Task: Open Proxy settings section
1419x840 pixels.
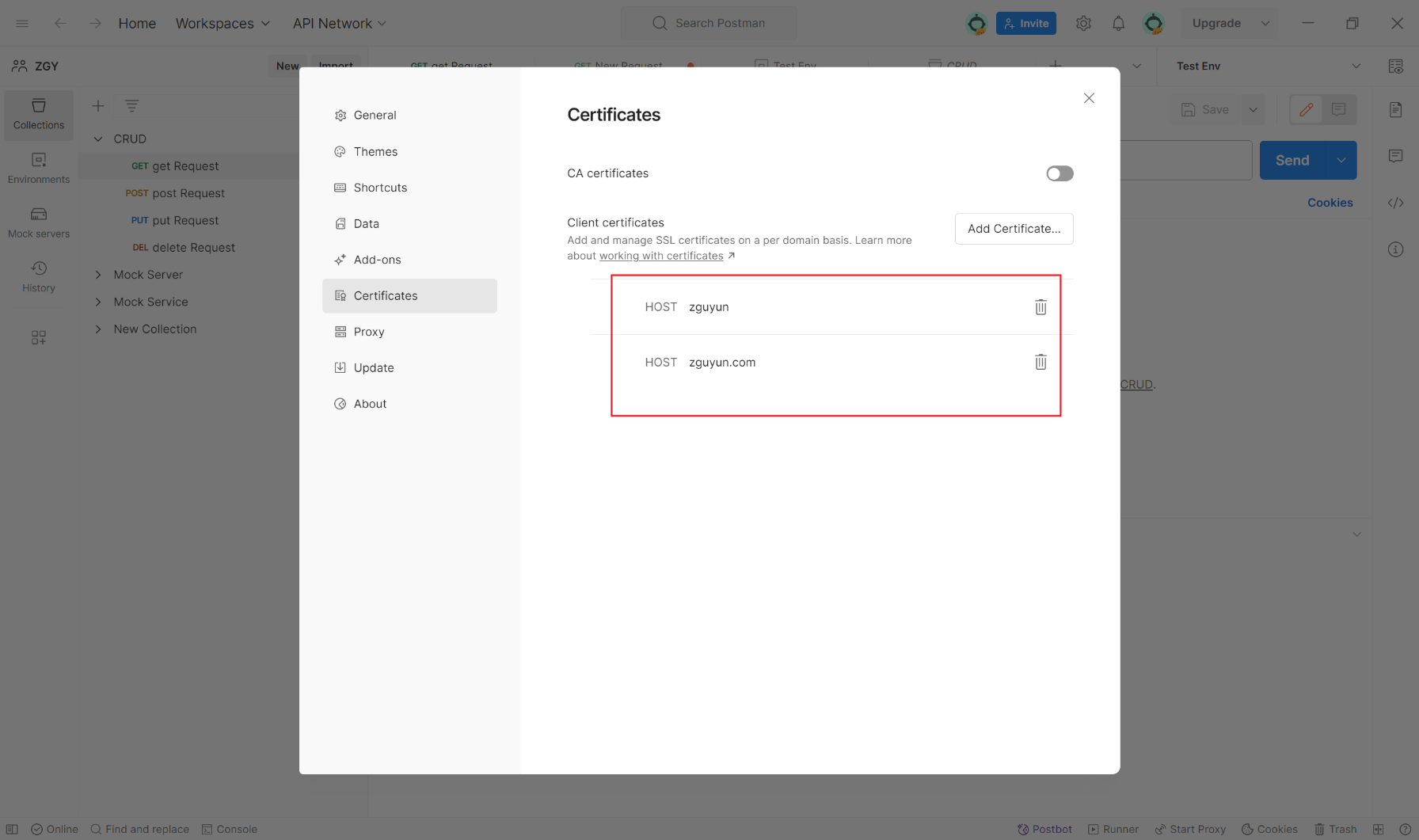Action: coord(409,332)
